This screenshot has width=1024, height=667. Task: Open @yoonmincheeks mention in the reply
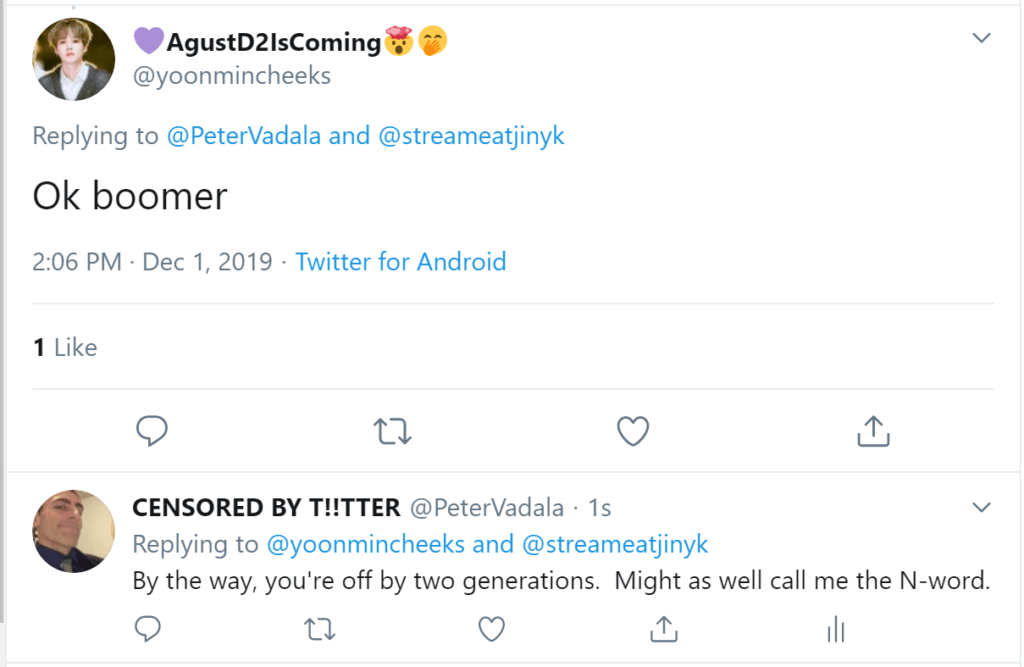(365, 544)
